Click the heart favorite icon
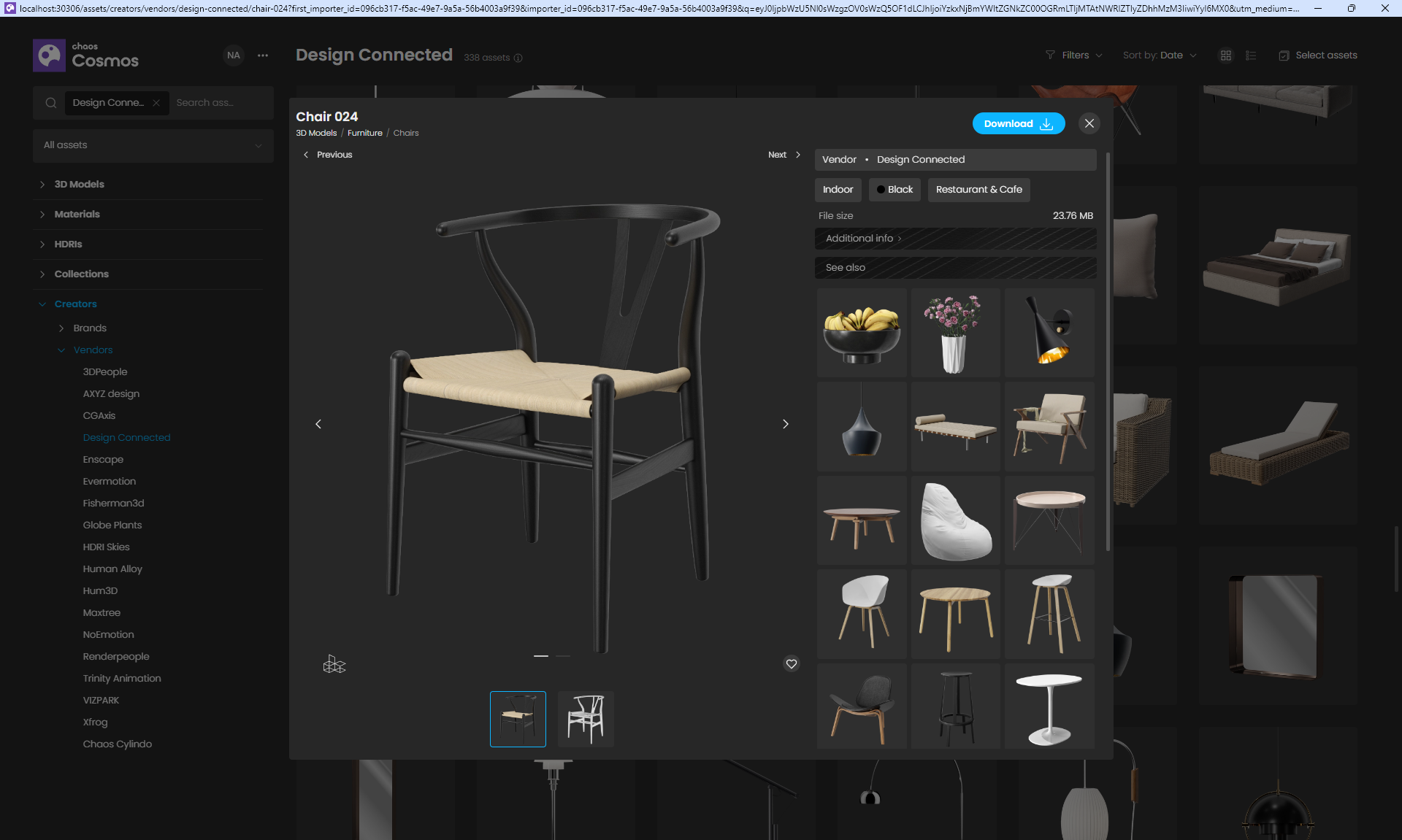This screenshot has width=1402, height=840. click(x=792, y=664)
